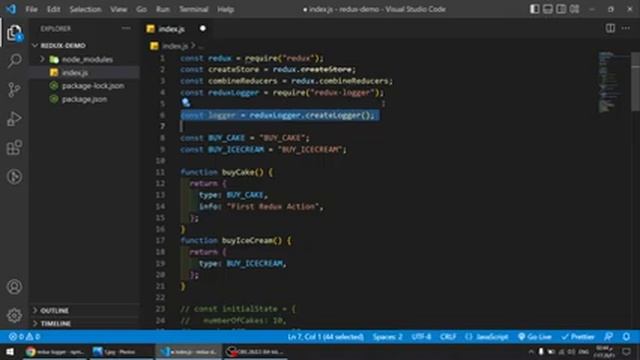
Task: Open the Terminal menu
Action: pos(193,9)
